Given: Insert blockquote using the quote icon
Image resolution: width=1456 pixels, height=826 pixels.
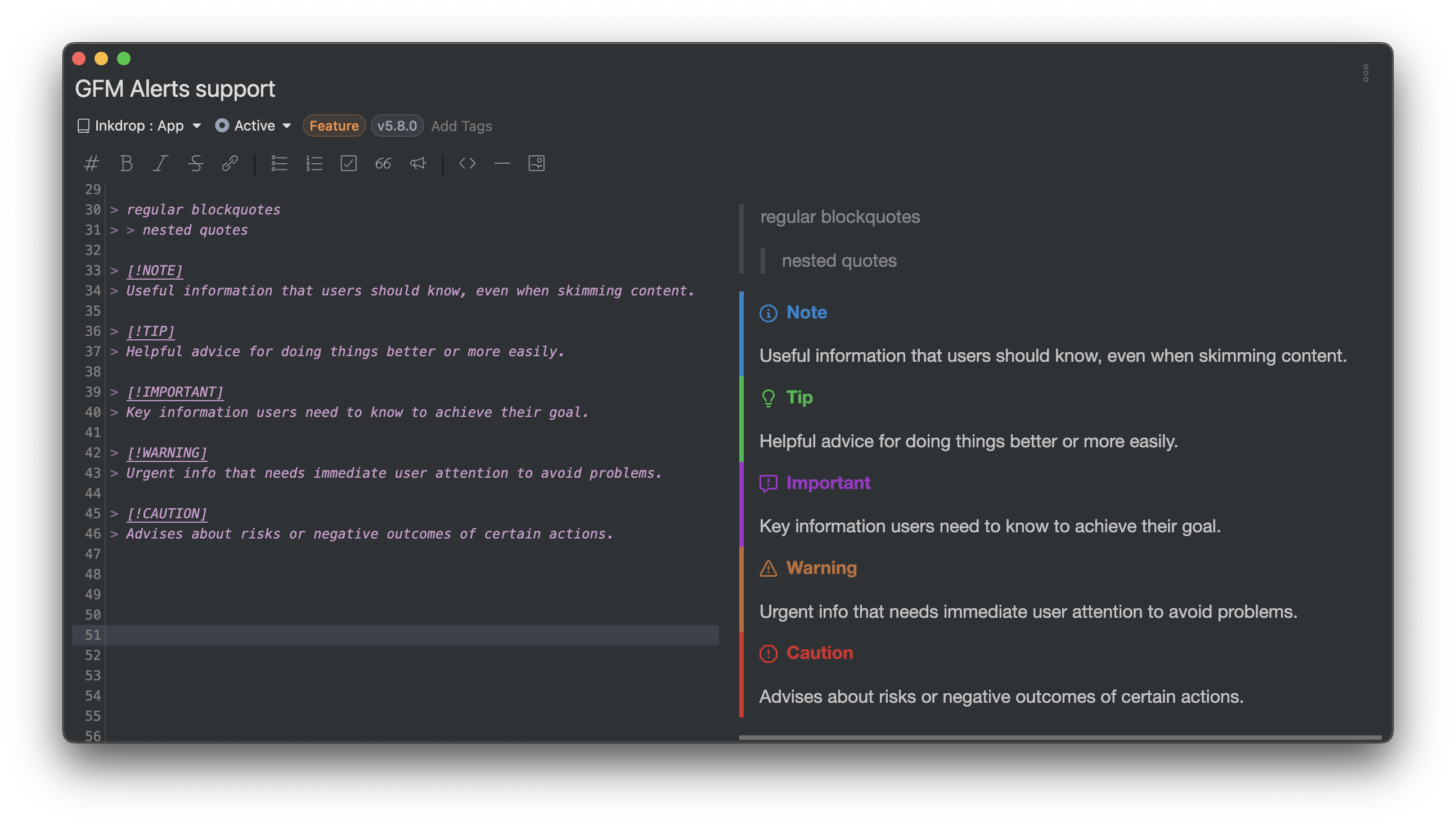Looking at the screenshot, I should pos(383,163).
